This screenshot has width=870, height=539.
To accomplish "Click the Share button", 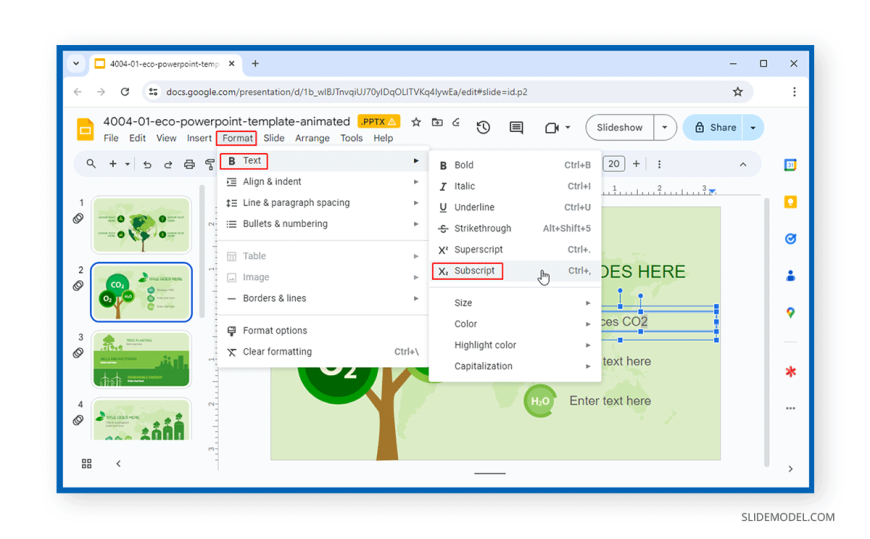I will [715, 128].
